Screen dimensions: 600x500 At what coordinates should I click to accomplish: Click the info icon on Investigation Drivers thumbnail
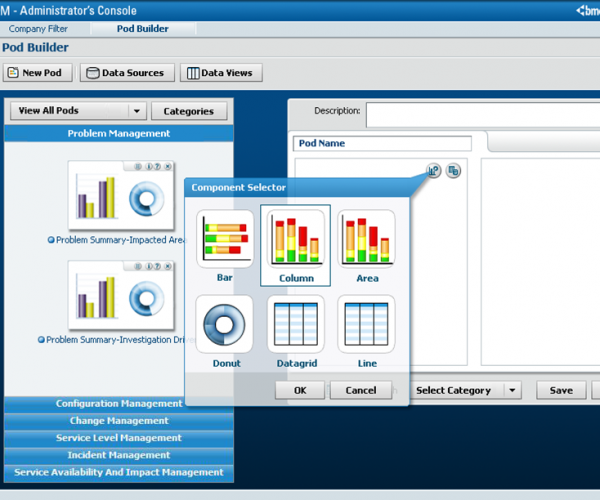point(149,266)
